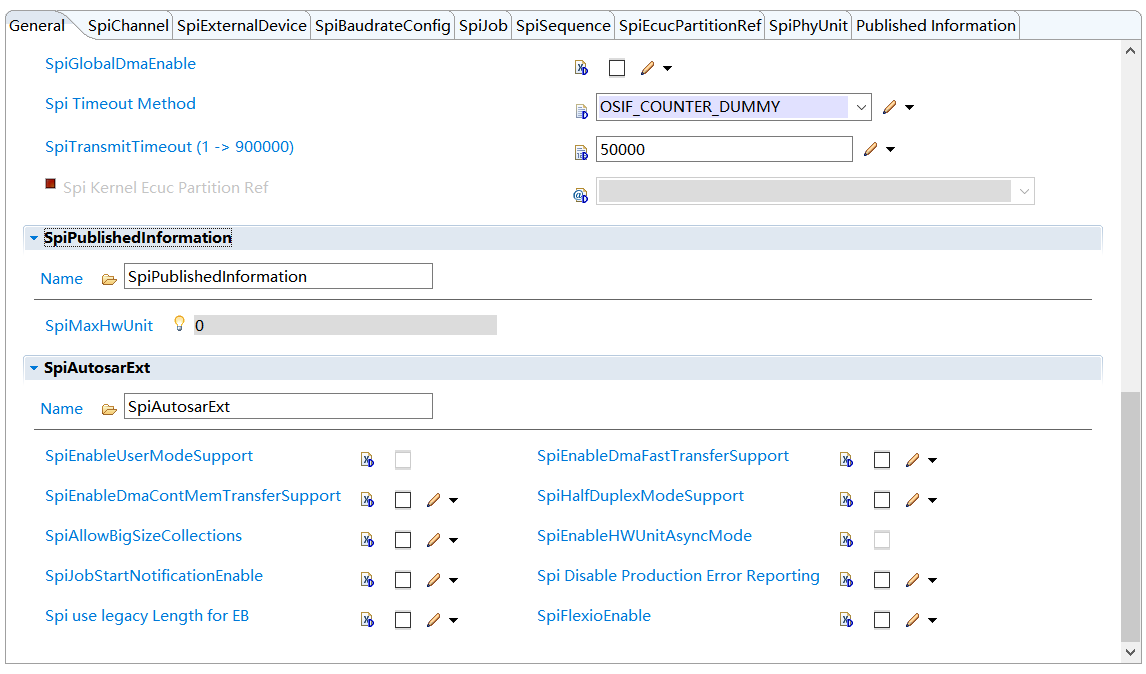Check the SpiEnableDmaFastTransferSupport box
The image size is (1146, 674).
click(x=882, y=460)
